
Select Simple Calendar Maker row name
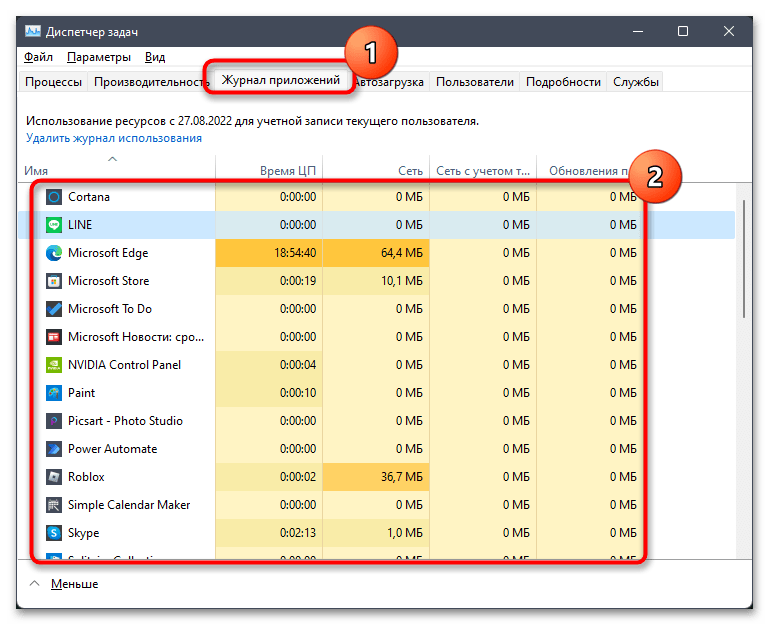(x=129, y=505)
